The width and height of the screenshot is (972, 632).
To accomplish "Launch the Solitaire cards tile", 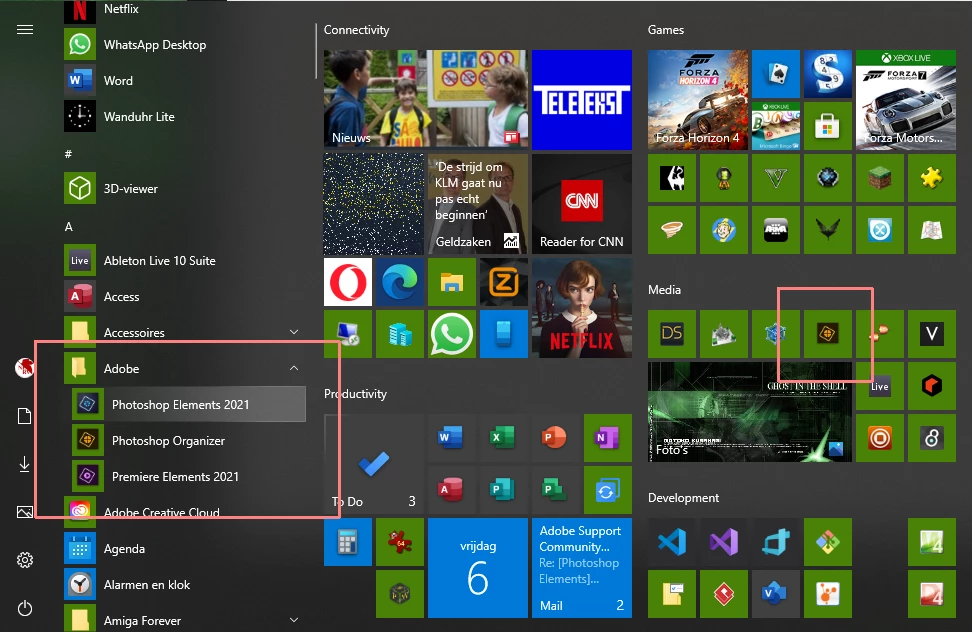I will (776, 74).
